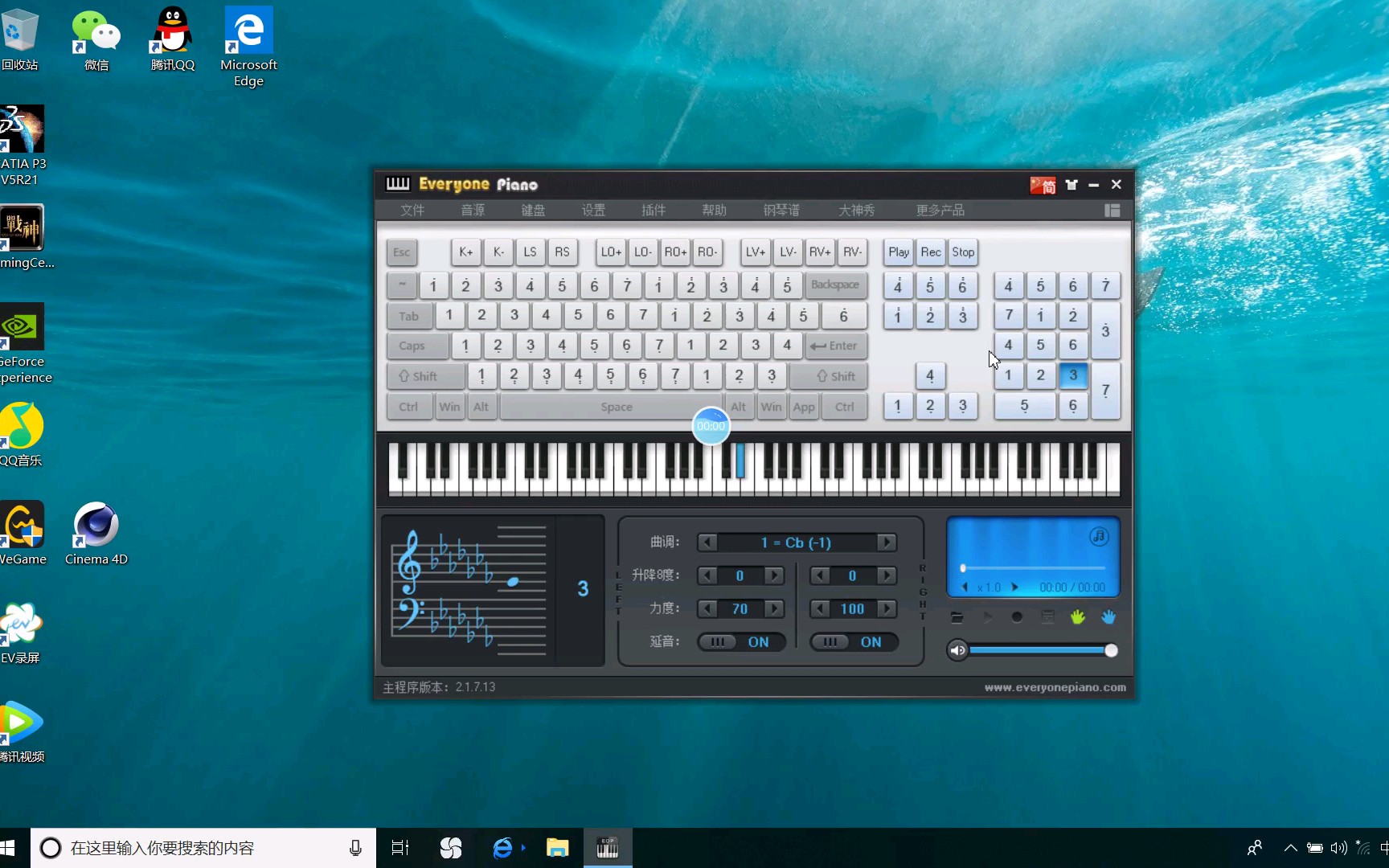Image resolution: width=1389 pixels, height=868 pixels.
Task: Start playback with the gray play triangle
Action: point(987,617)
